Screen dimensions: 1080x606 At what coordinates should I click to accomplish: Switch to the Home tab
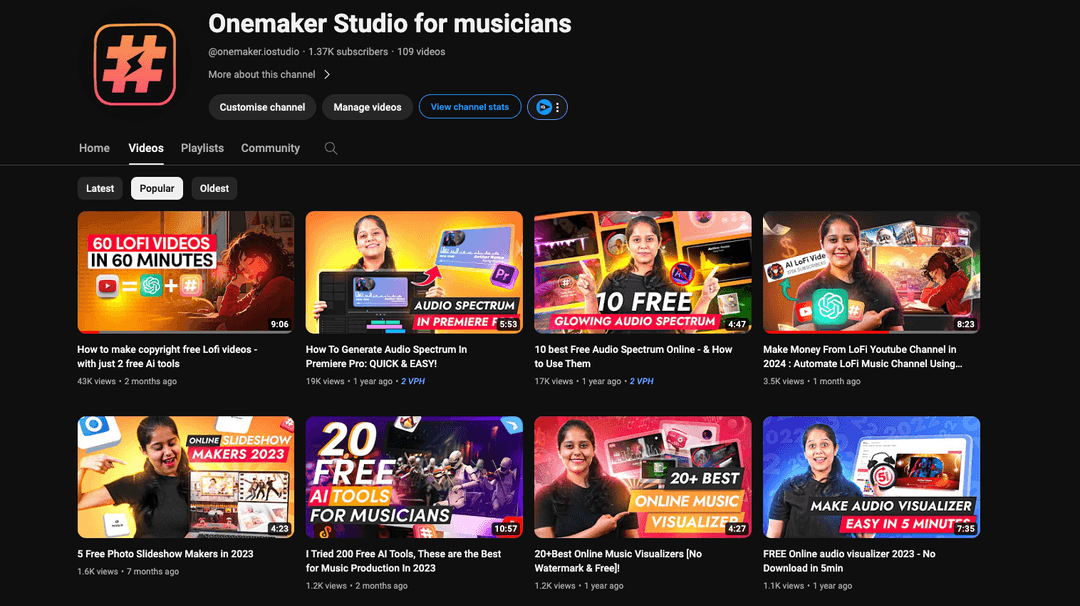[94, 147]
